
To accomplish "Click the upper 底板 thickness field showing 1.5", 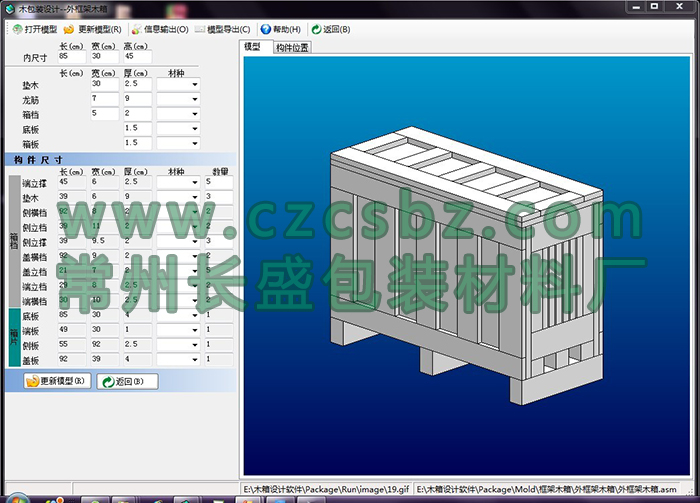I will [x=138, y=129].
